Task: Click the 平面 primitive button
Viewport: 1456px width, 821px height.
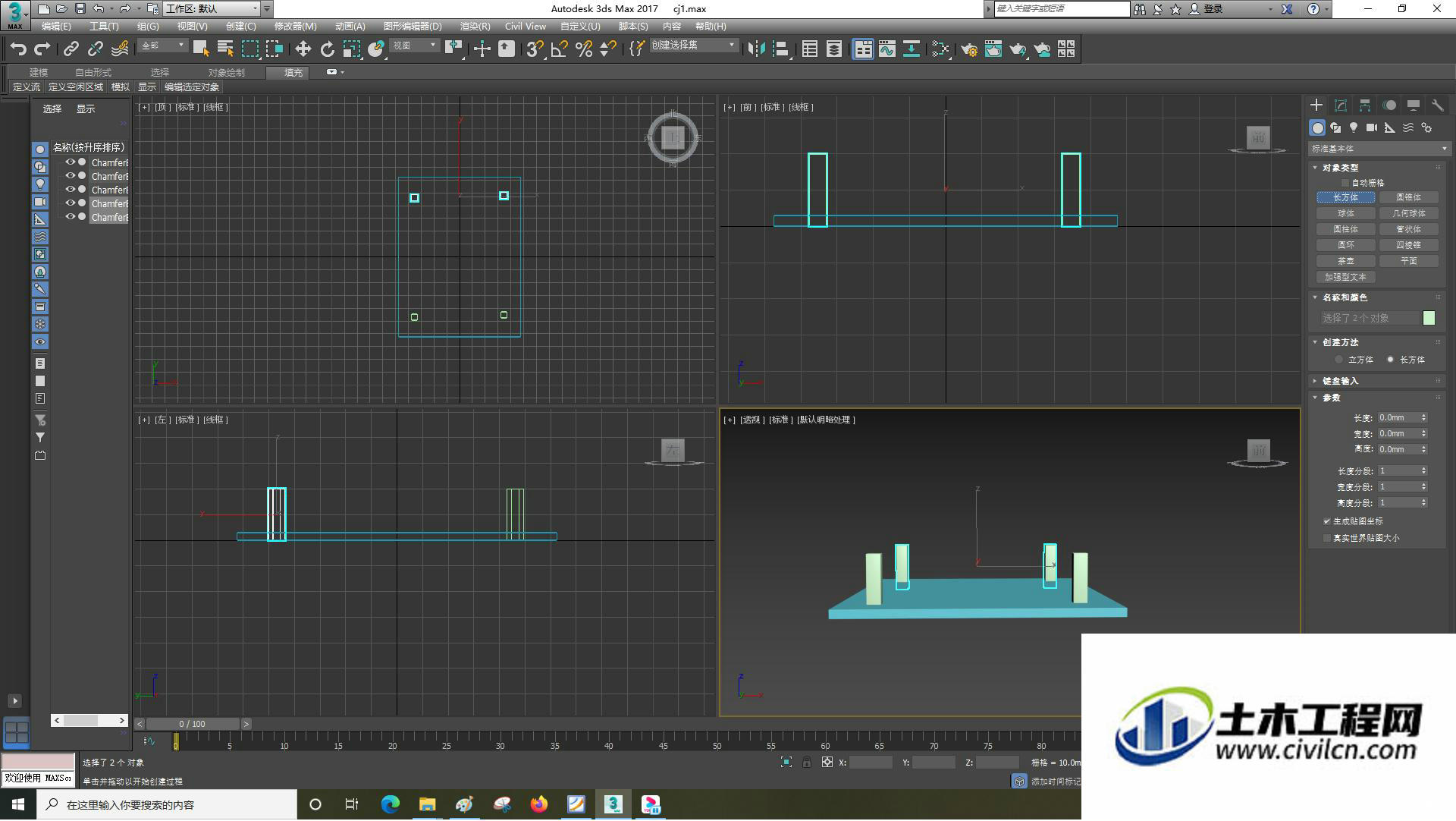Action: pos(1408,261)
